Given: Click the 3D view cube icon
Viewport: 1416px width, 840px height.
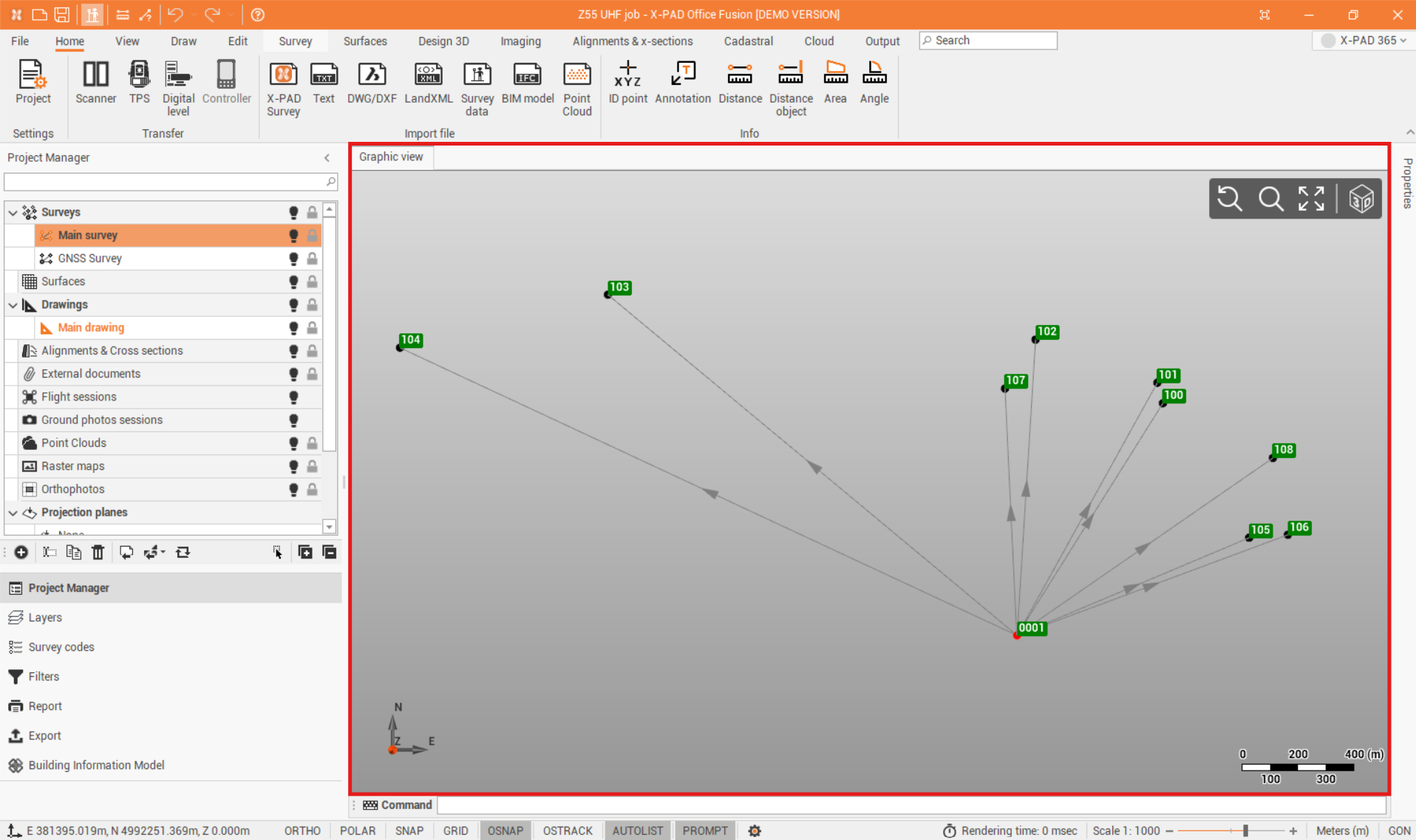Looking at the screenshot, I should pos(1361,199).
